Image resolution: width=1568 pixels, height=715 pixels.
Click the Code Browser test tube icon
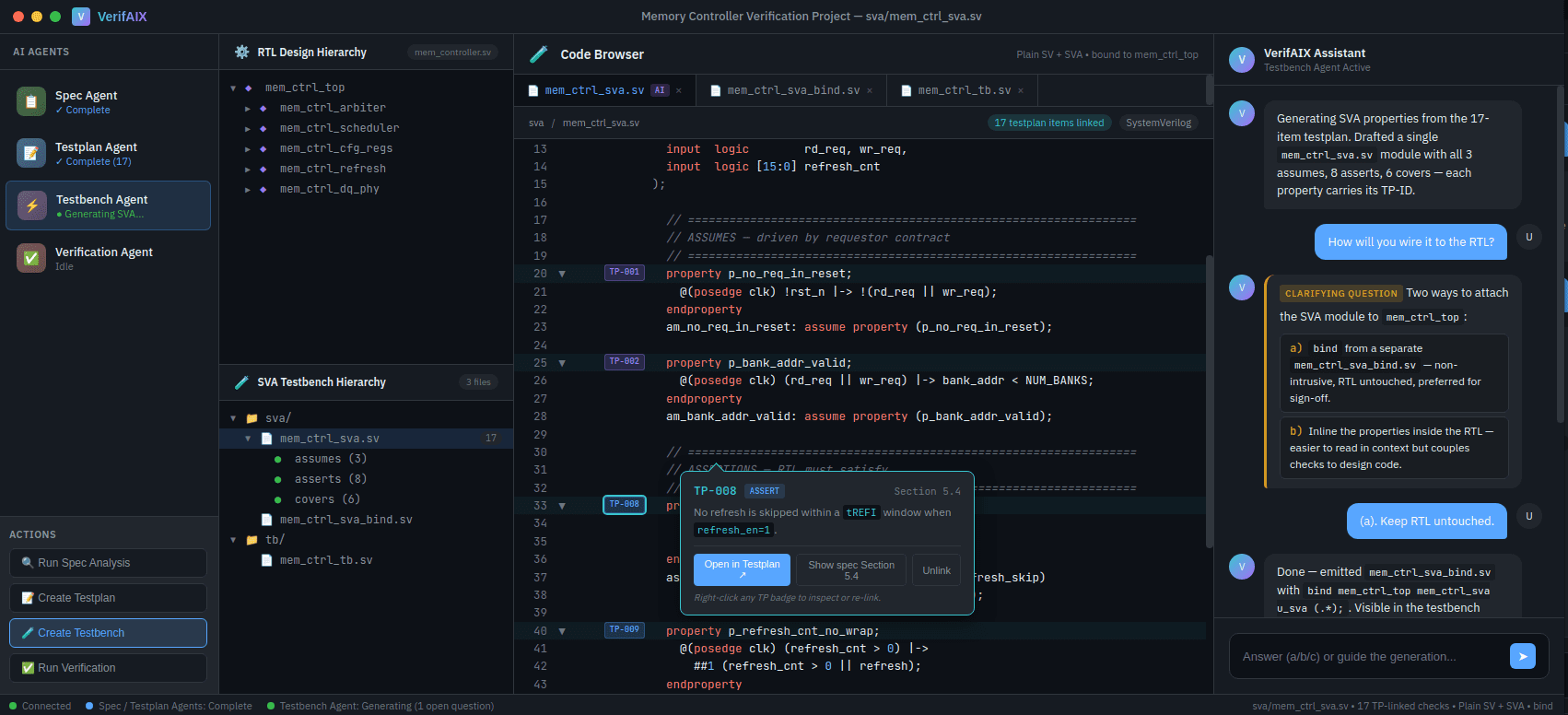pos(539,54)
